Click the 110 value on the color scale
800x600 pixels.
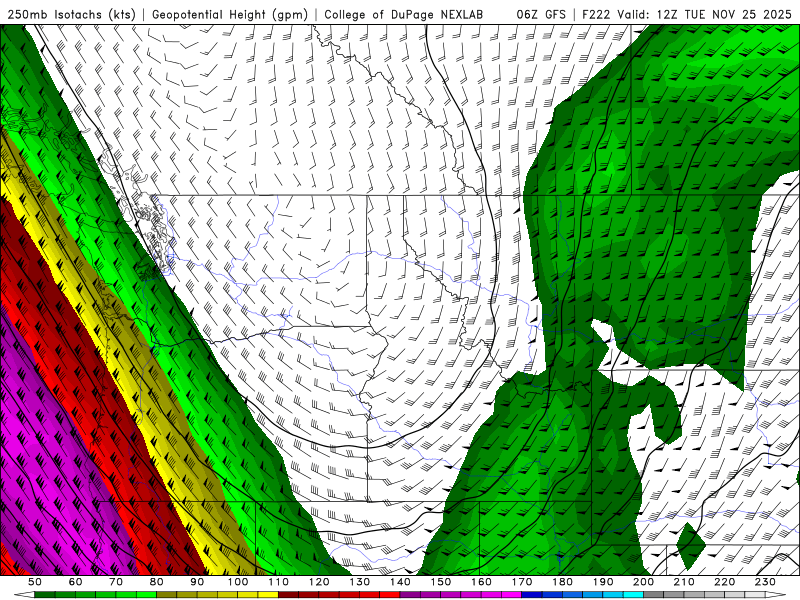click(279, 582)
